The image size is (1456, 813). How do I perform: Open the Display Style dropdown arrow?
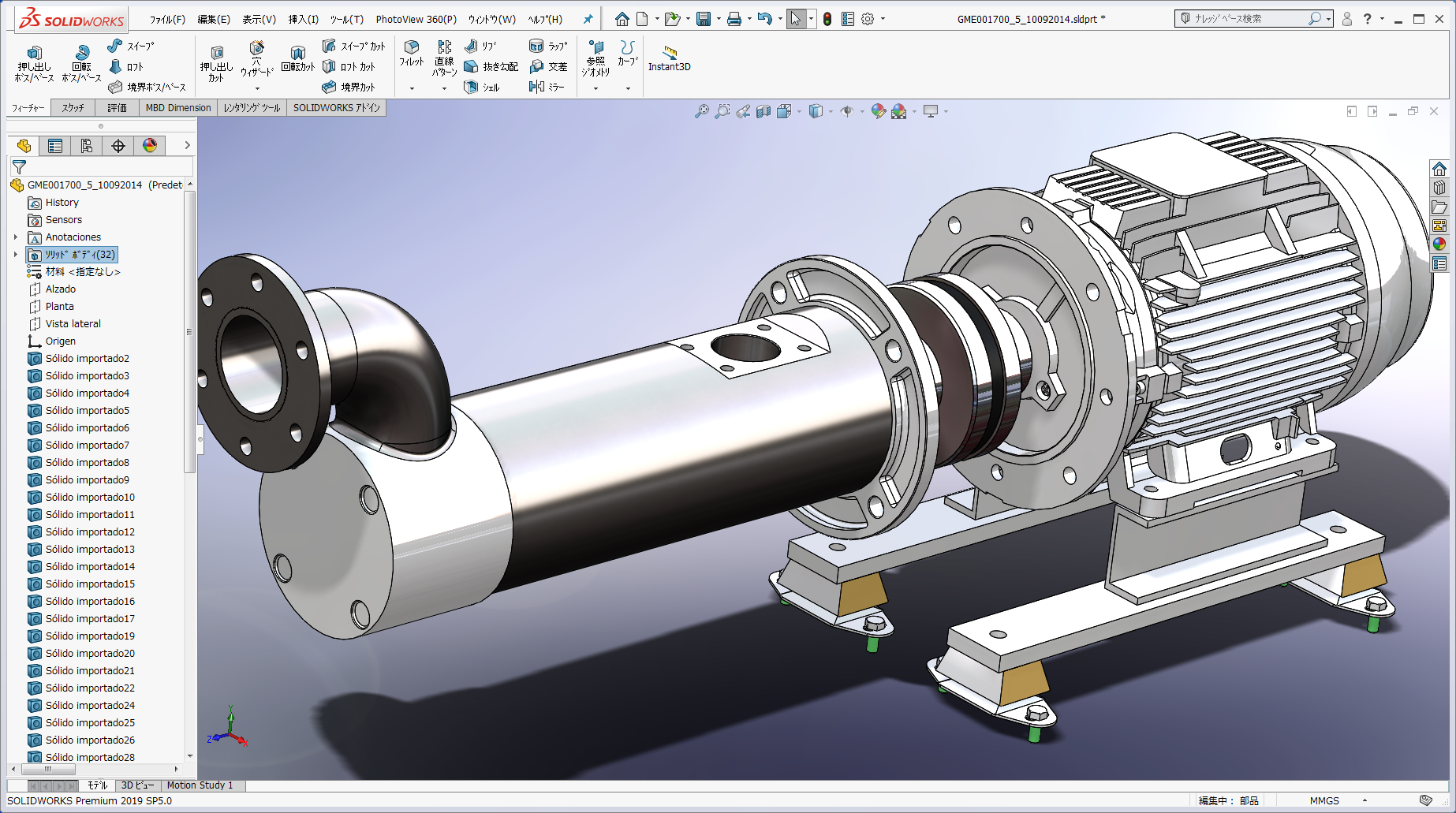tap(831, 111)
